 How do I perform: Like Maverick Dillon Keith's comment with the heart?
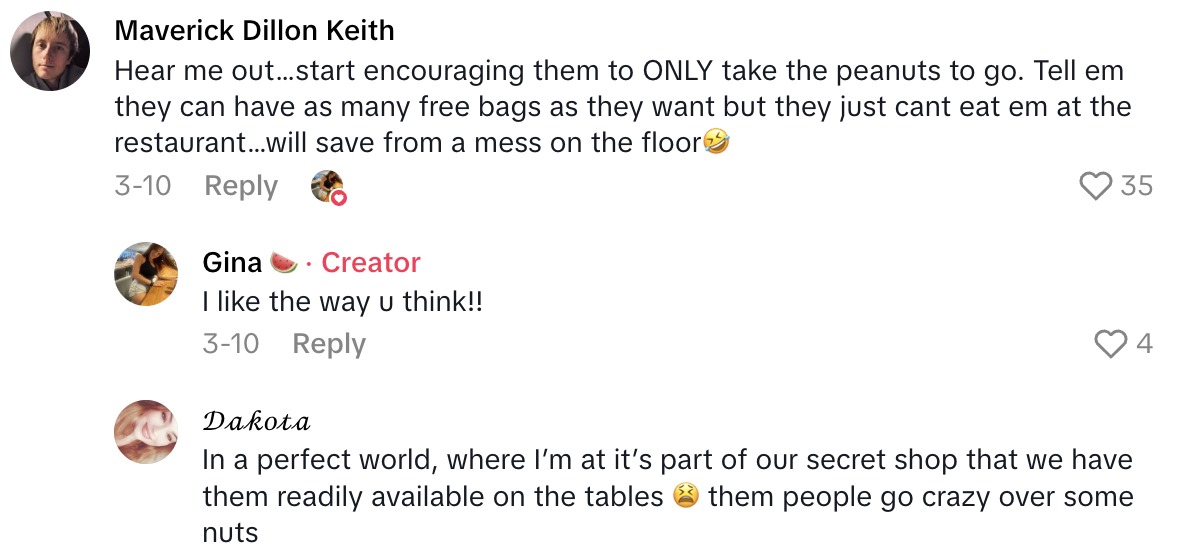(1097, 186)
